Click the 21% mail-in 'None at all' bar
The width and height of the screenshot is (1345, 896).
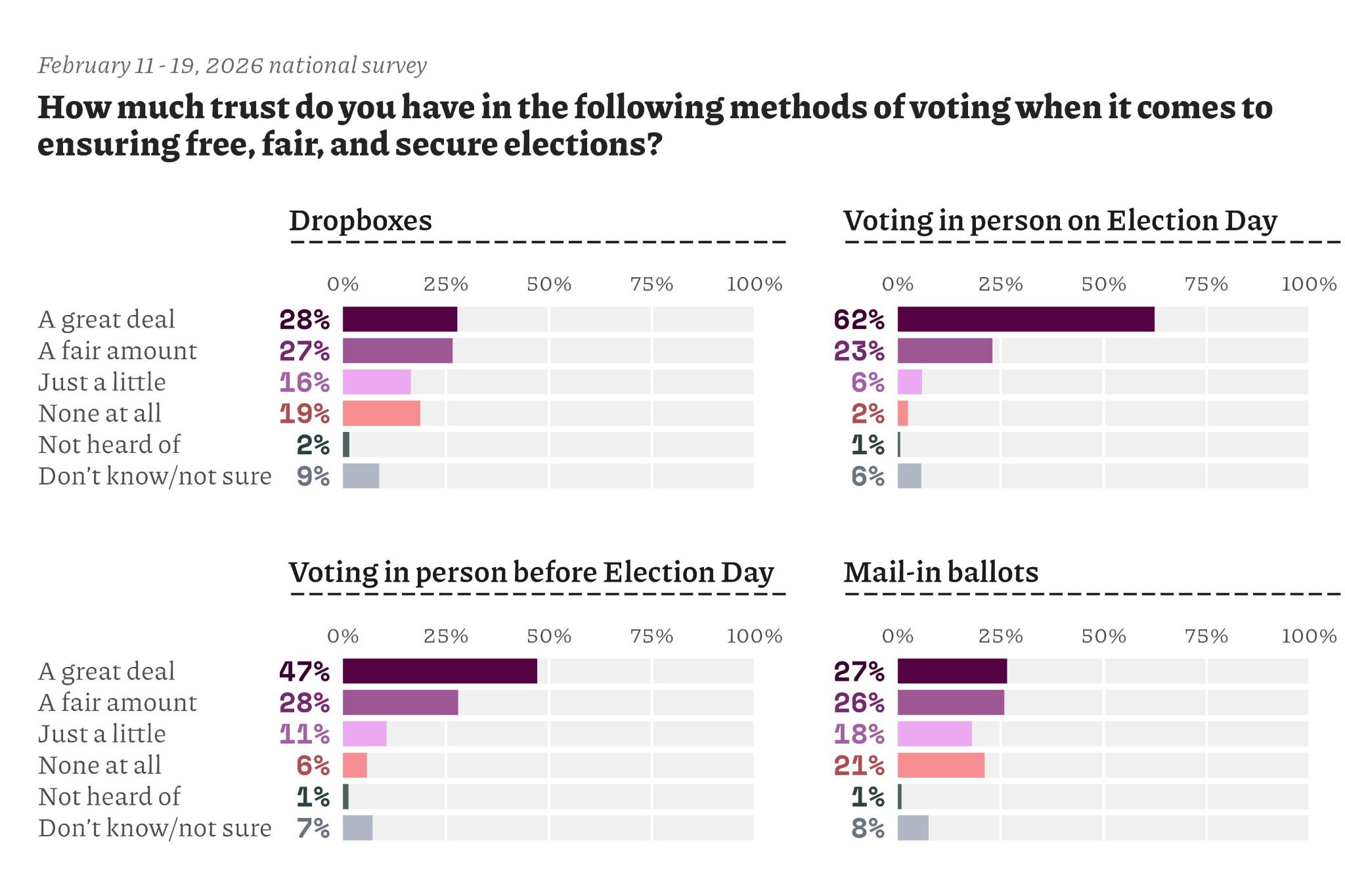[940, 765]
